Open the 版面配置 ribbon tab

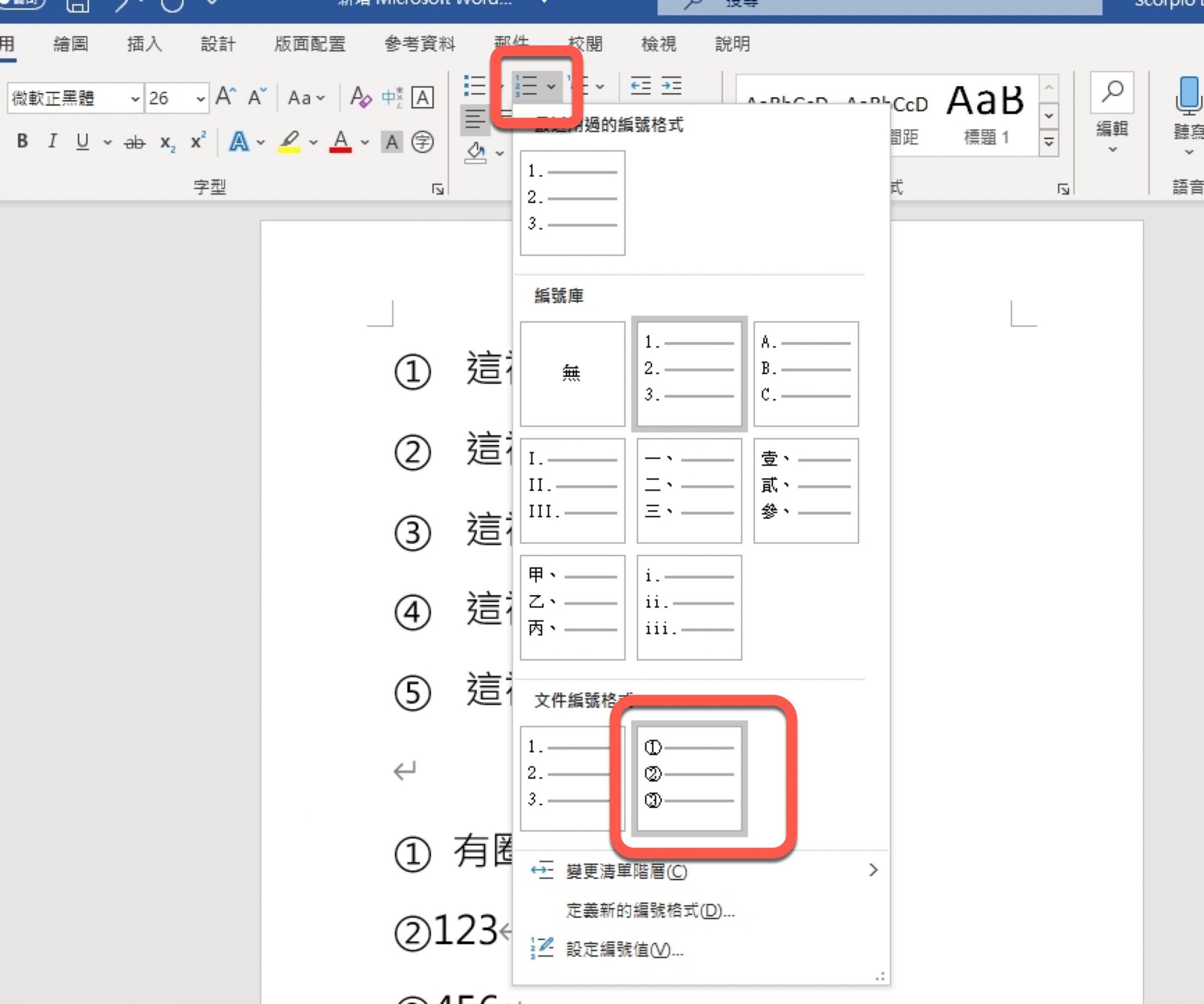click(309, 44)
